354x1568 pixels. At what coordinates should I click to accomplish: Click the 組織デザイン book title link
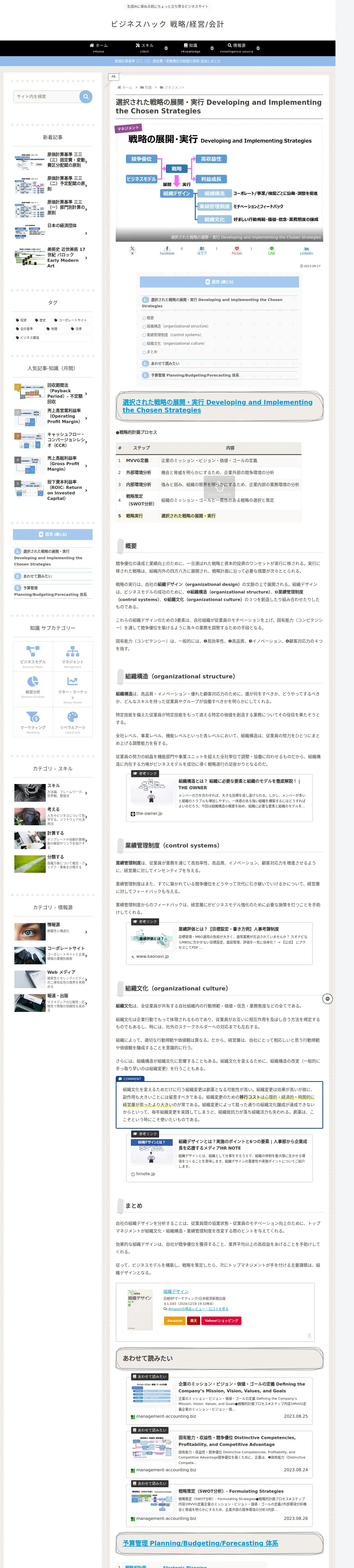176,1292
